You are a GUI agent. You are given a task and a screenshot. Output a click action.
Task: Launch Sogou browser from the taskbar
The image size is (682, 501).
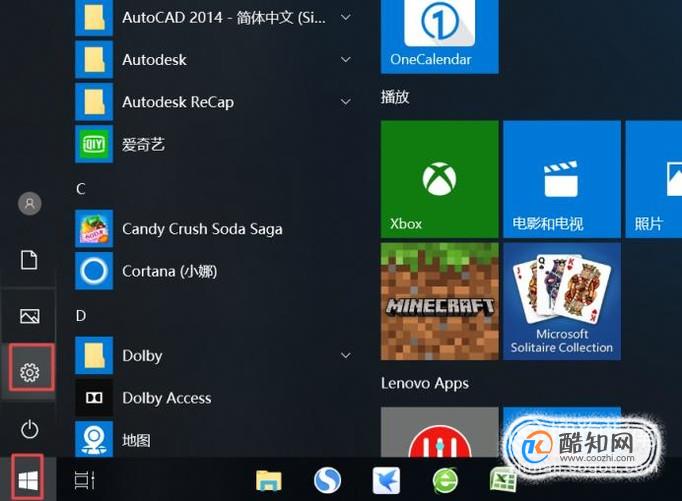pyautogui.click(x=328, y=480)
